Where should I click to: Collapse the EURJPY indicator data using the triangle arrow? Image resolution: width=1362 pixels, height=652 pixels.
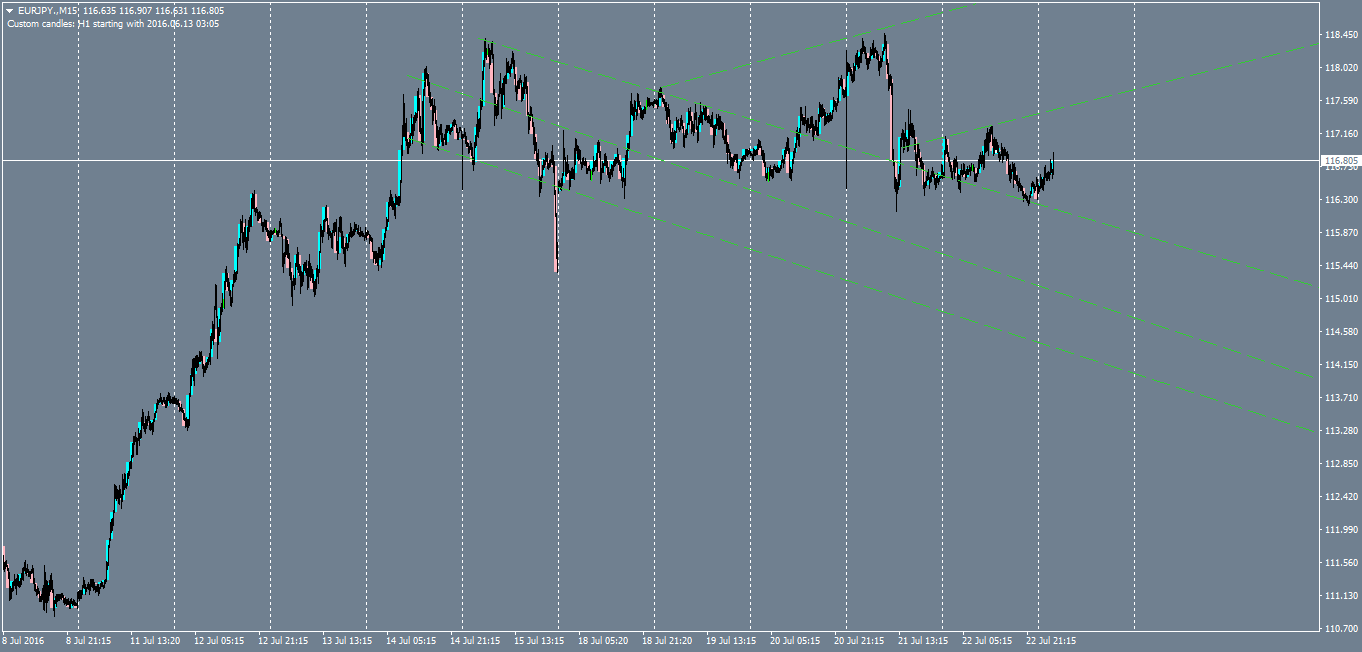pyautogui.click(x=9, y=9)
